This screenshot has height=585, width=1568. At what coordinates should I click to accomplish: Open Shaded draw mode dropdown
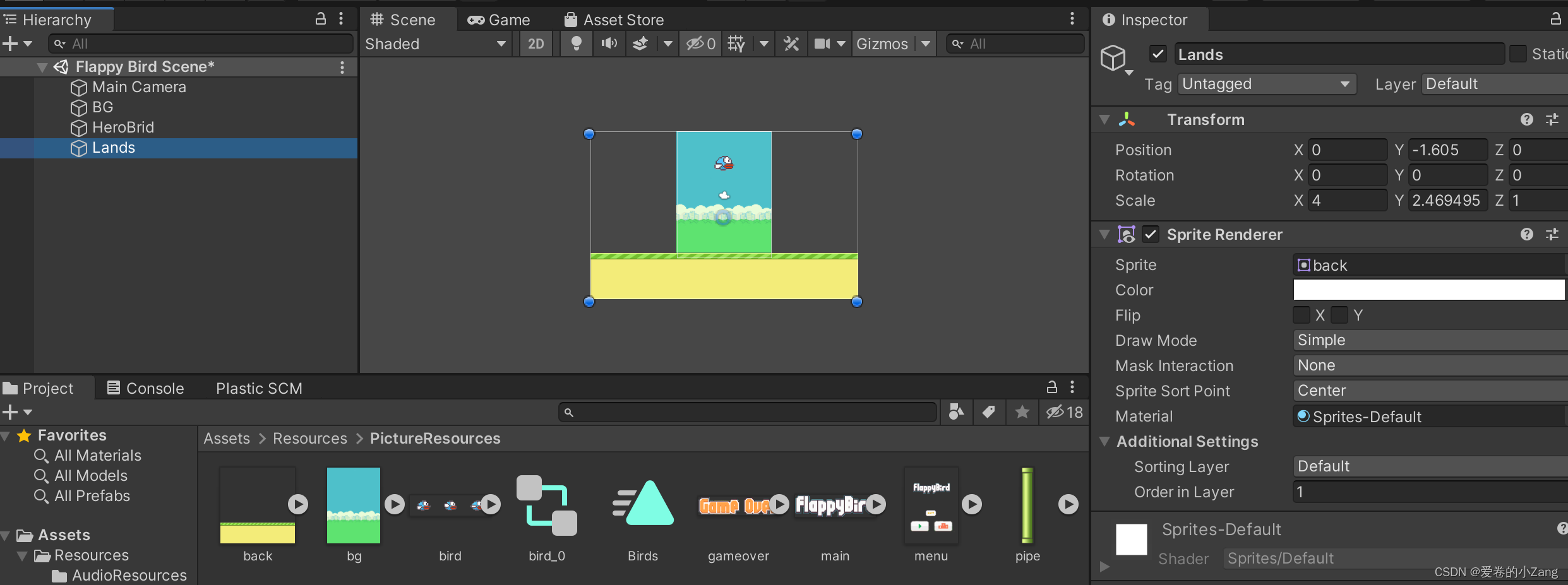tap(436, 44)
